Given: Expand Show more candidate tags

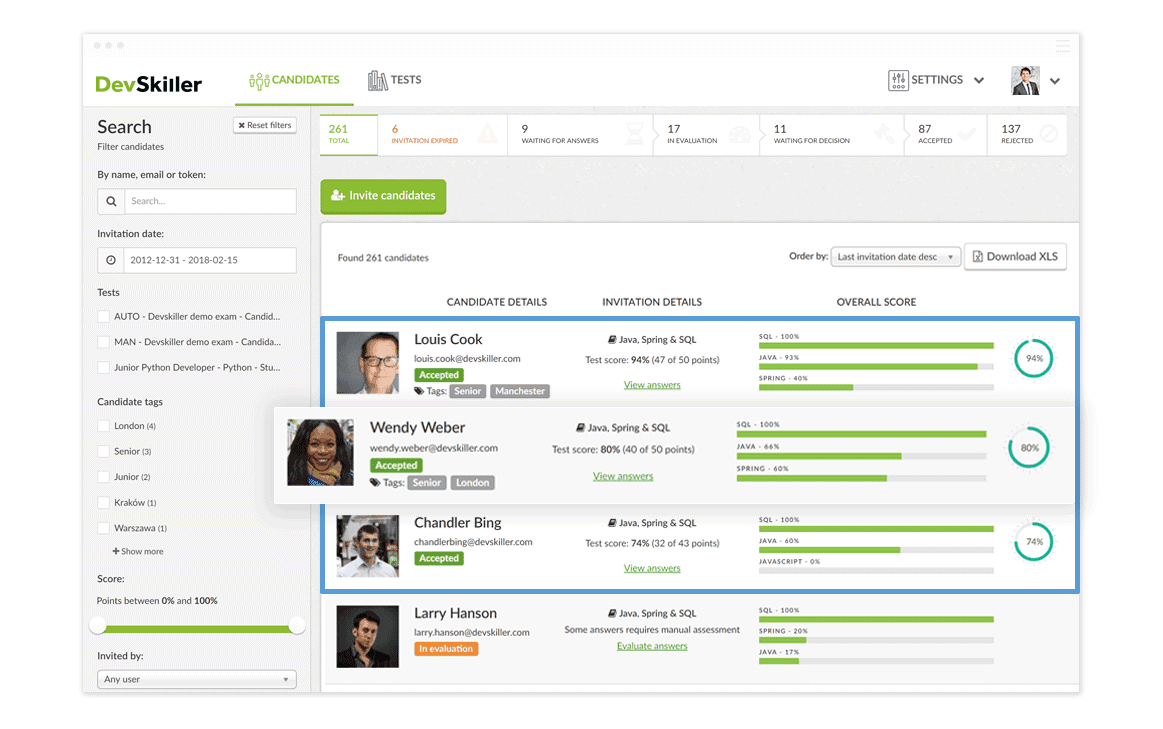Looking at the screenshot, I should point(138,552).
